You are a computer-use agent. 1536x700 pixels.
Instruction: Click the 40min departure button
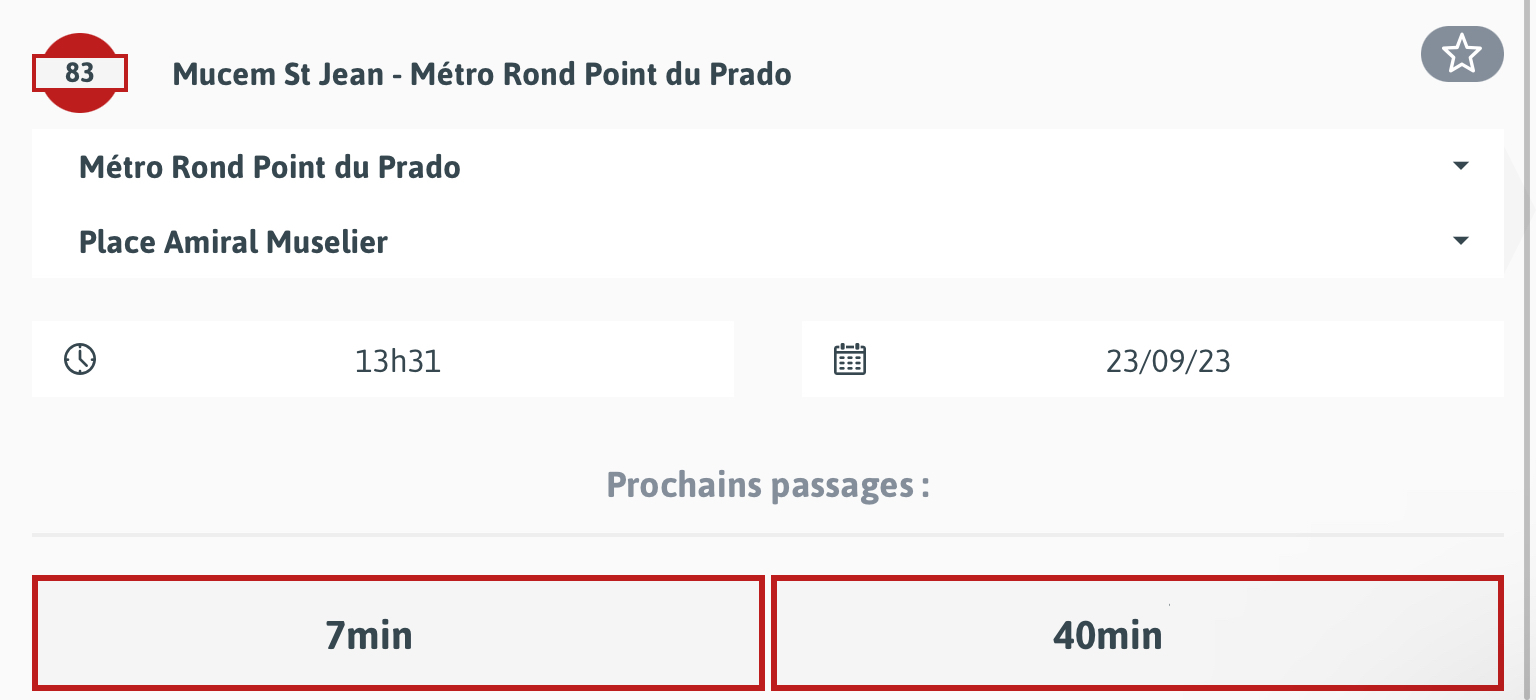[1137, 633]
